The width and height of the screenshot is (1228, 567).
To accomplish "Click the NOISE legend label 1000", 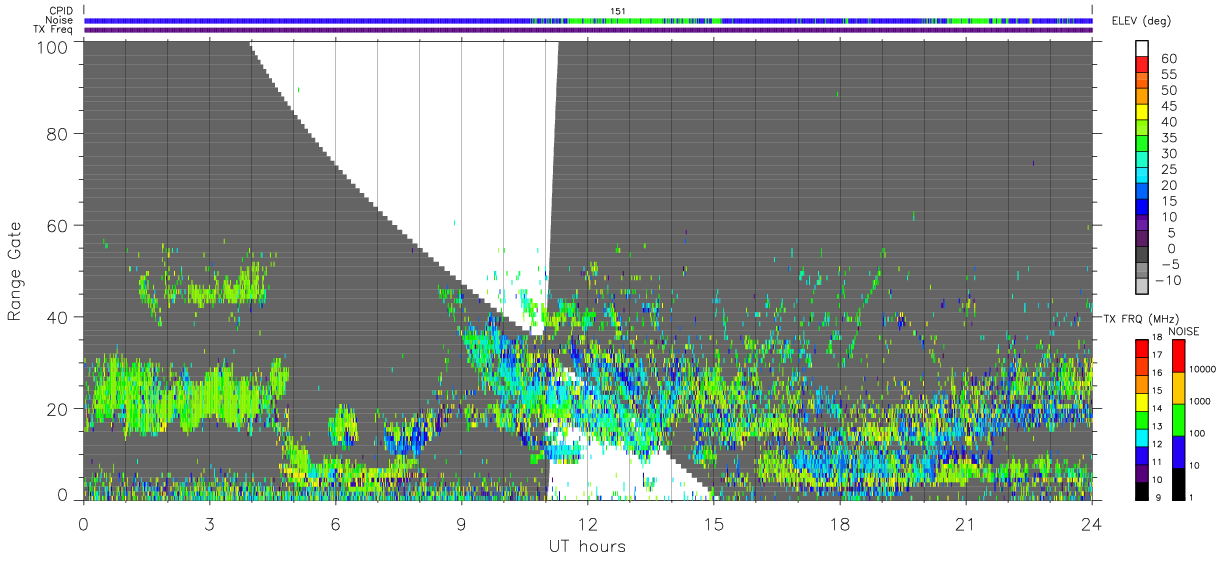I will [x=1199, y=402].
